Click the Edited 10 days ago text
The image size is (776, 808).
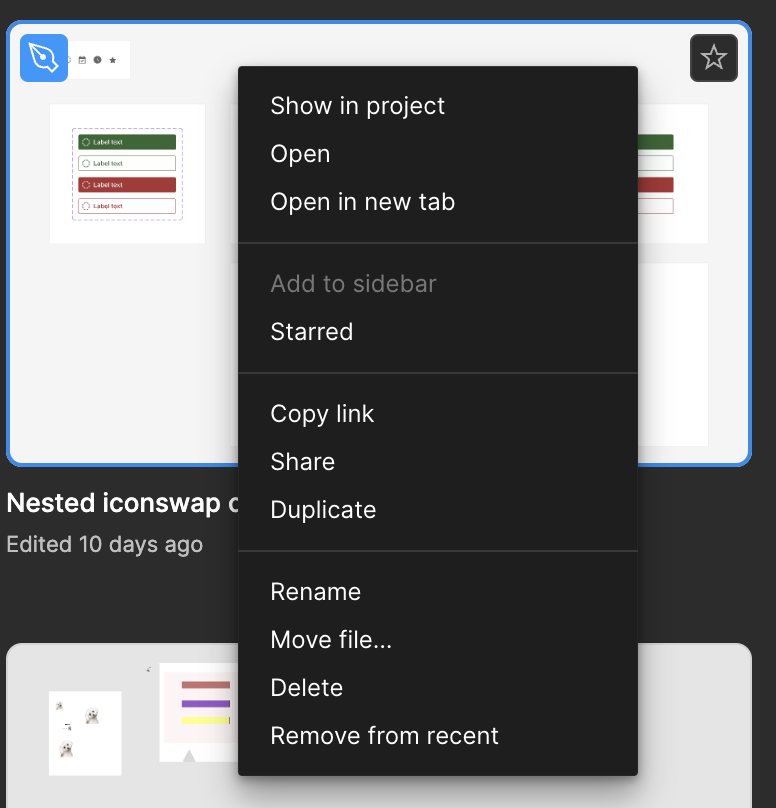click(105, 545)
